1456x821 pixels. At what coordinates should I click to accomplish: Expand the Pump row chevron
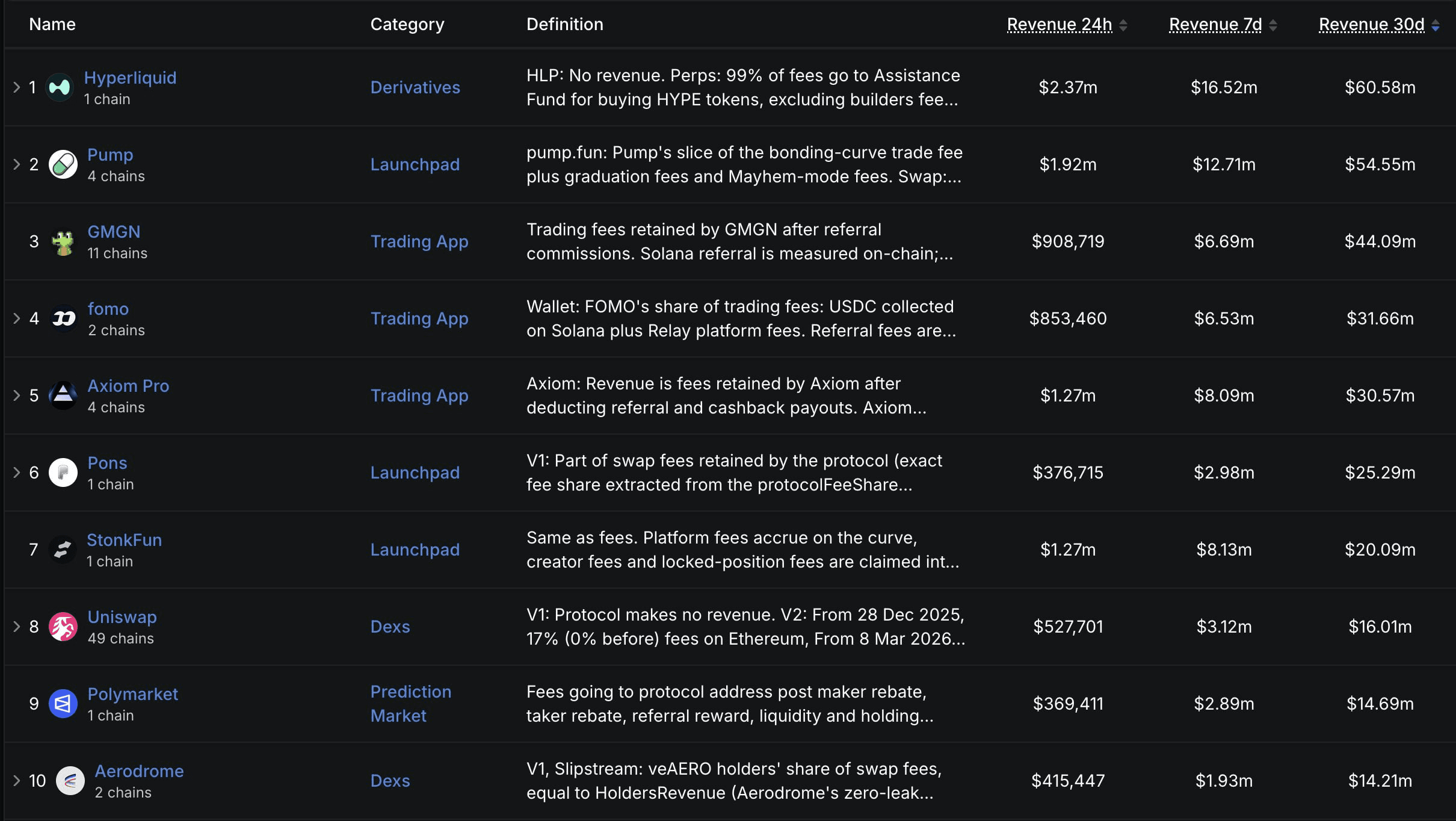(17, 164)
